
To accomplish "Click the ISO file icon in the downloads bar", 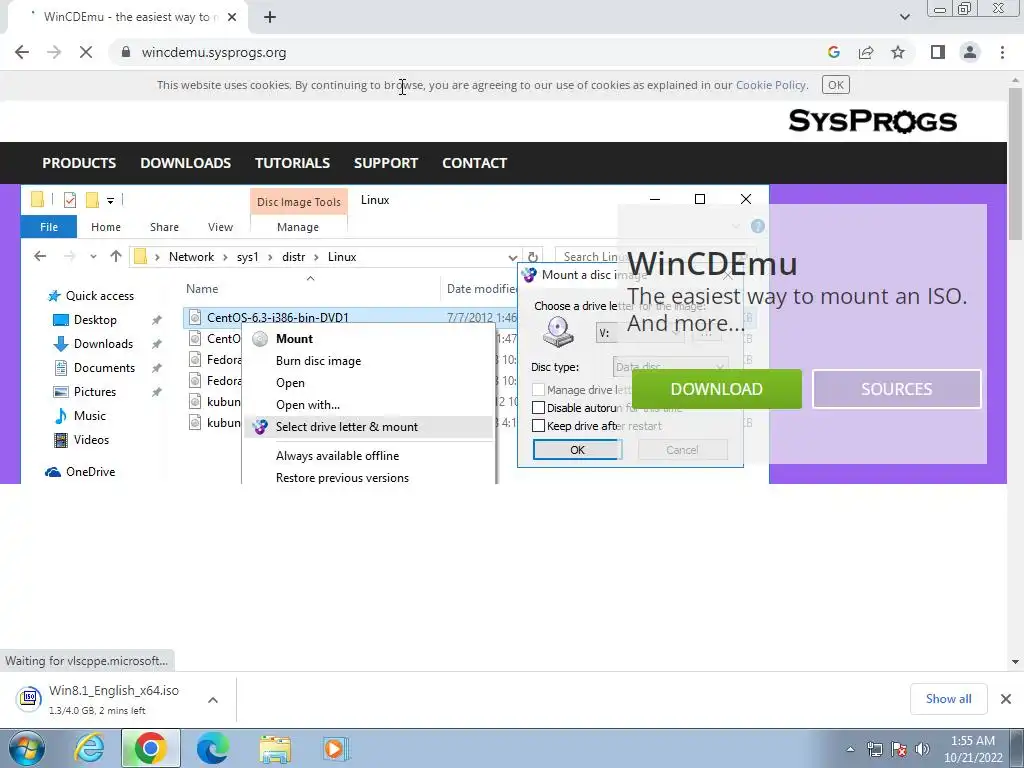I will pos(29,698).
